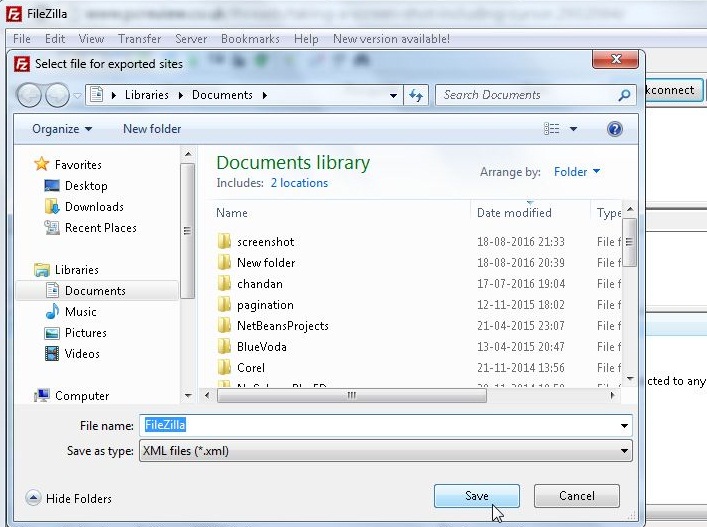This screenshot has width=707, height=527.
Task: Open Downloads in the Favorites list
Action: 84,206
